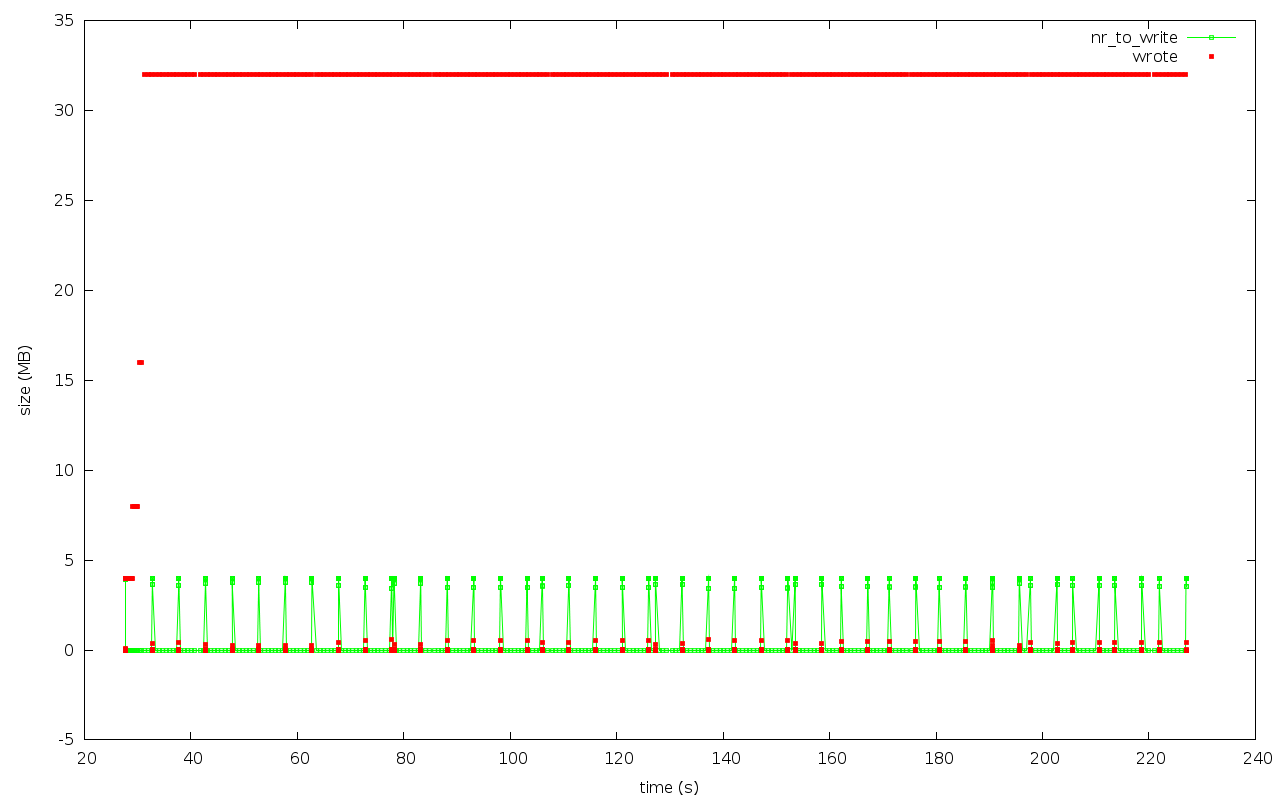Click the x-axis tick value 60
The height and width of the screenshot is (800, 1280).
(298, 759)
